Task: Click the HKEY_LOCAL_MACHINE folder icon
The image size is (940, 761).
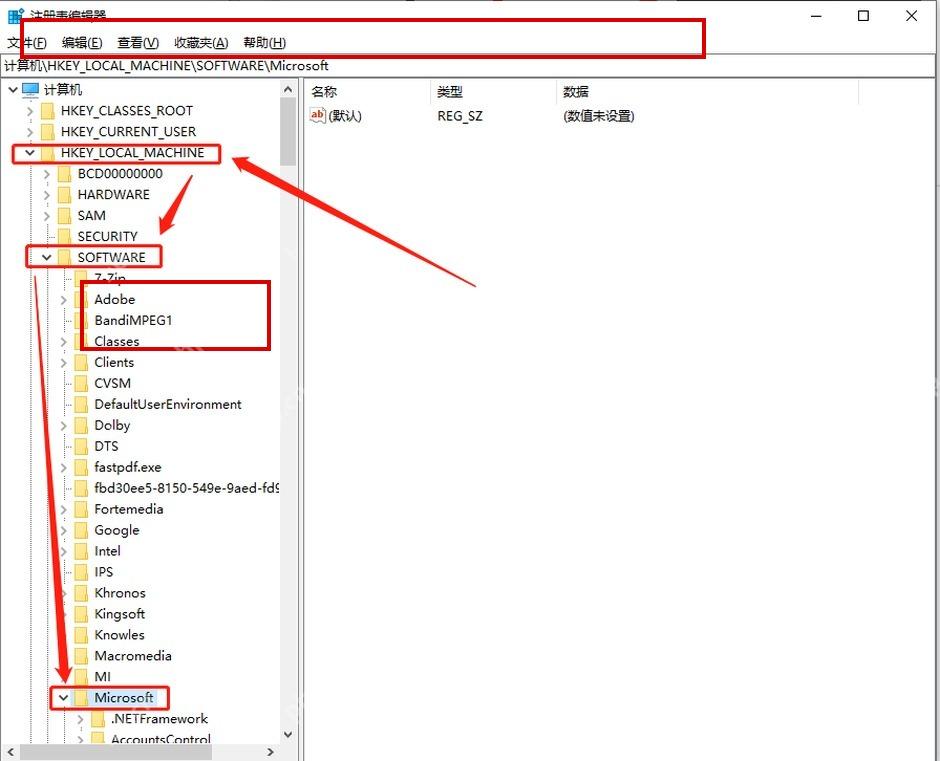Action: point(47,153)
